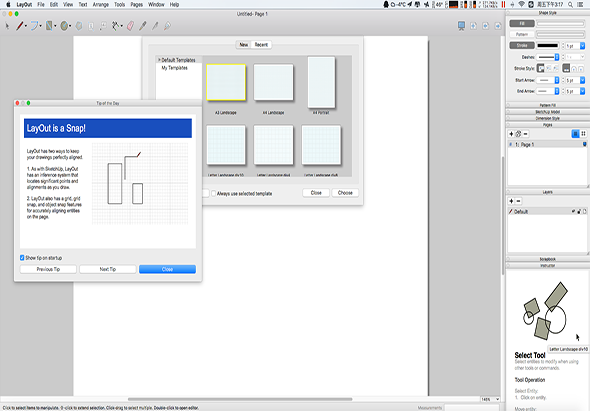The image size is (590, 411).
Task: Select the flat cap Stroke Style icon
Action: coord(566,68)
